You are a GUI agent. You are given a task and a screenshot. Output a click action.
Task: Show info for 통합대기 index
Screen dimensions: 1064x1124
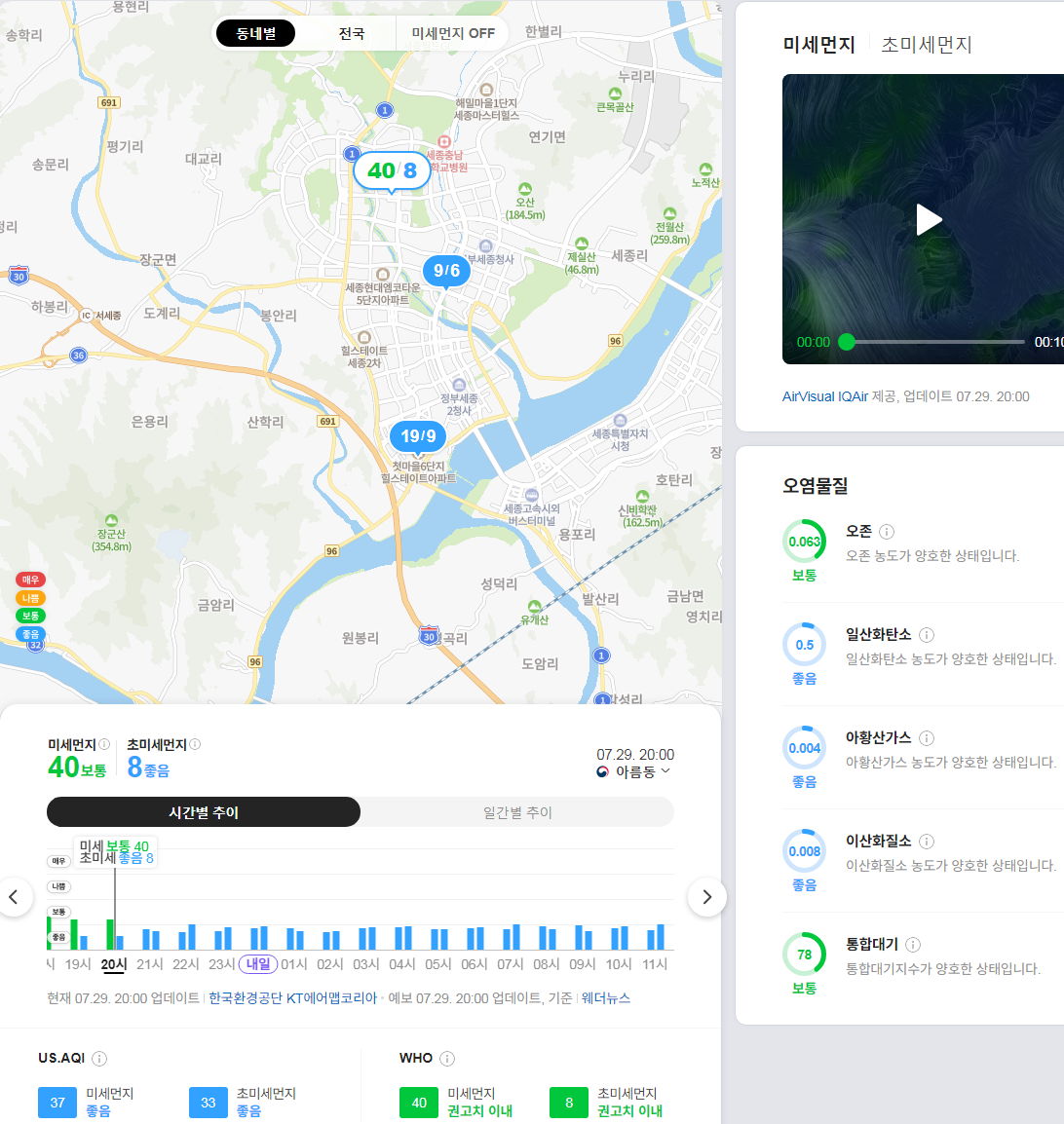[x=913, y=944]
